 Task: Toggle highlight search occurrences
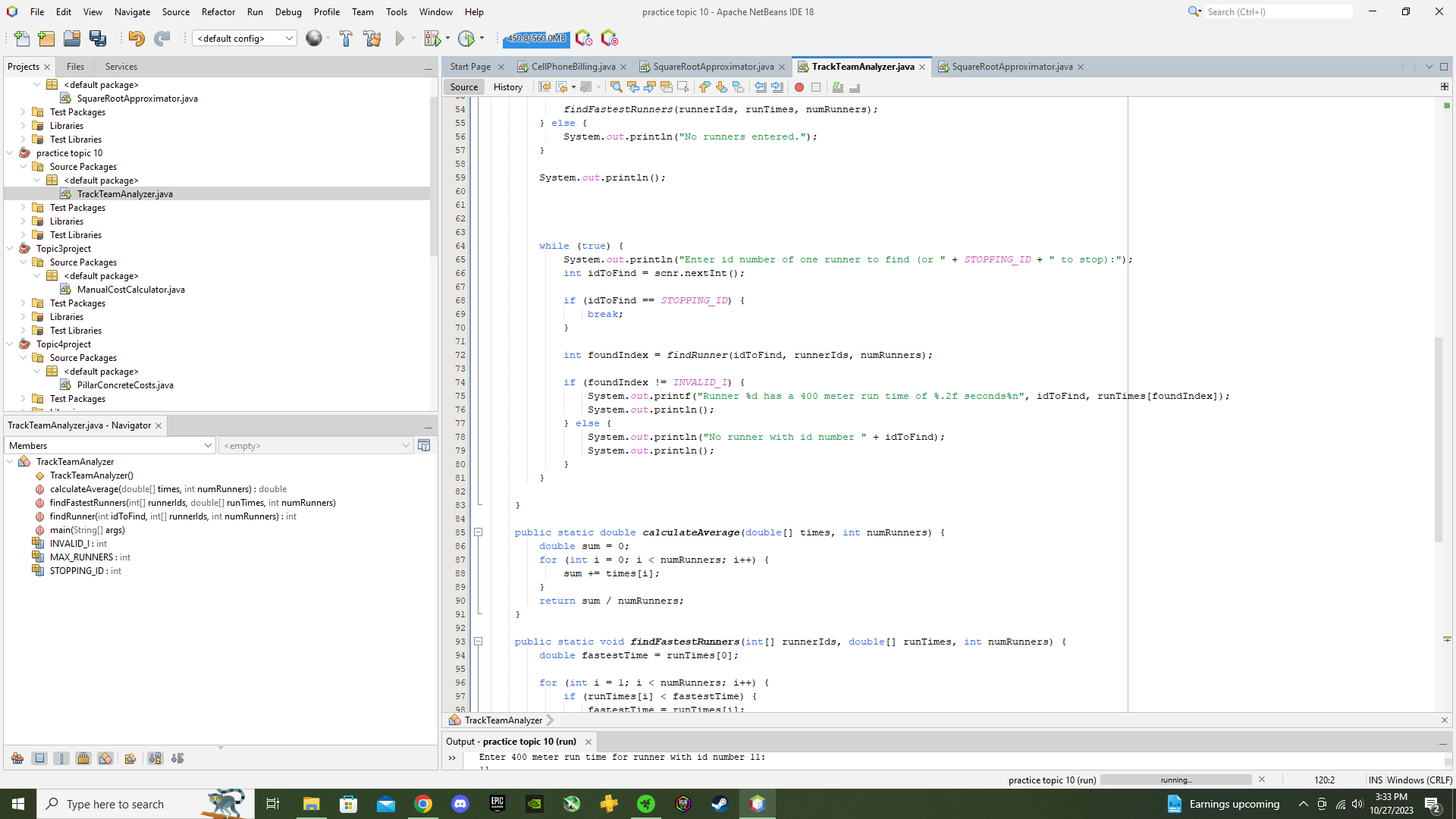(667, 87)
